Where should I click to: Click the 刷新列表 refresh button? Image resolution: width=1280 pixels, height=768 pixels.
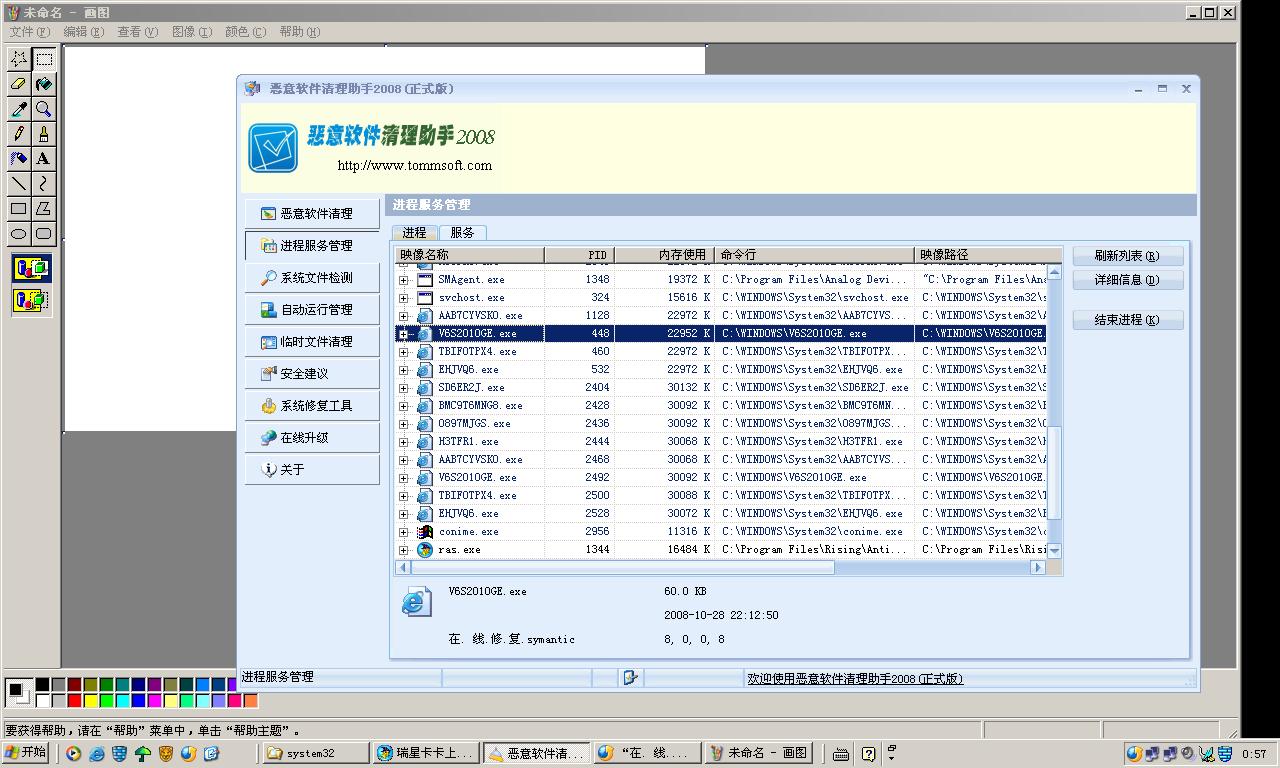1128,256
